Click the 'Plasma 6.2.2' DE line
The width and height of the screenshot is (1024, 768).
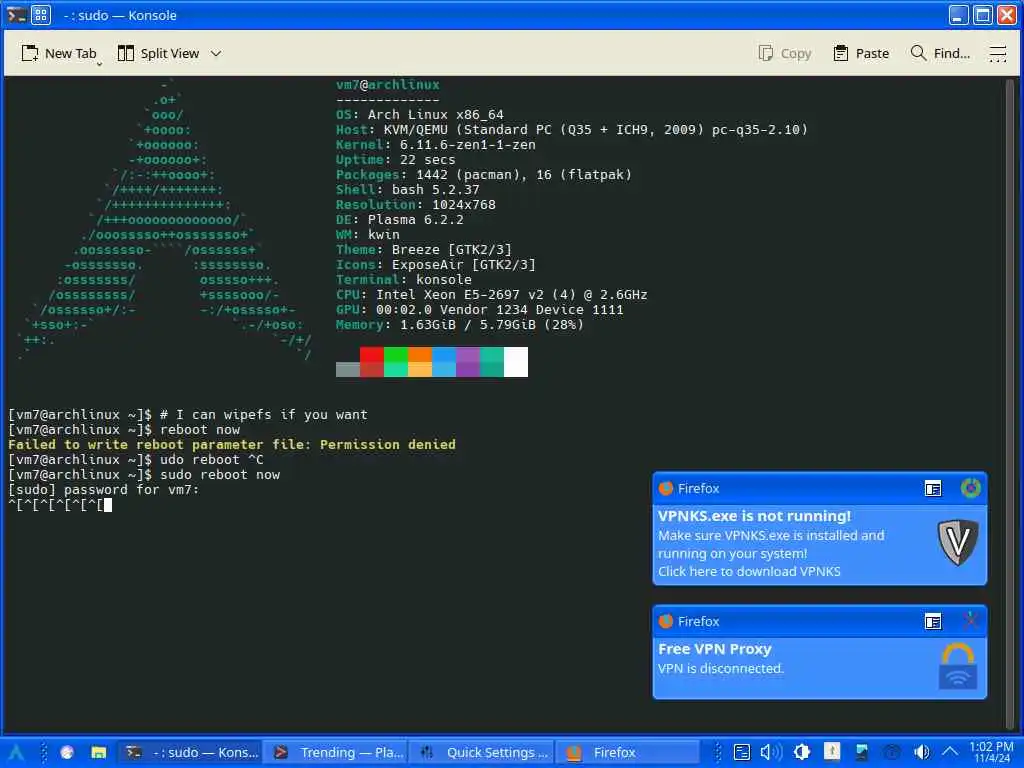tap(400, 219)
